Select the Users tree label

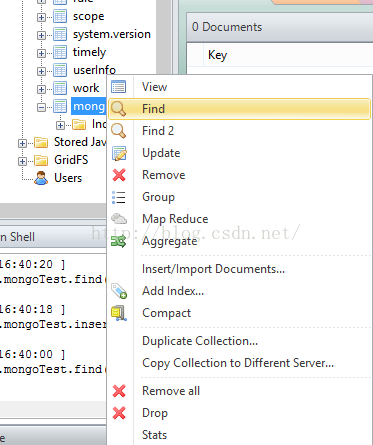68,178
